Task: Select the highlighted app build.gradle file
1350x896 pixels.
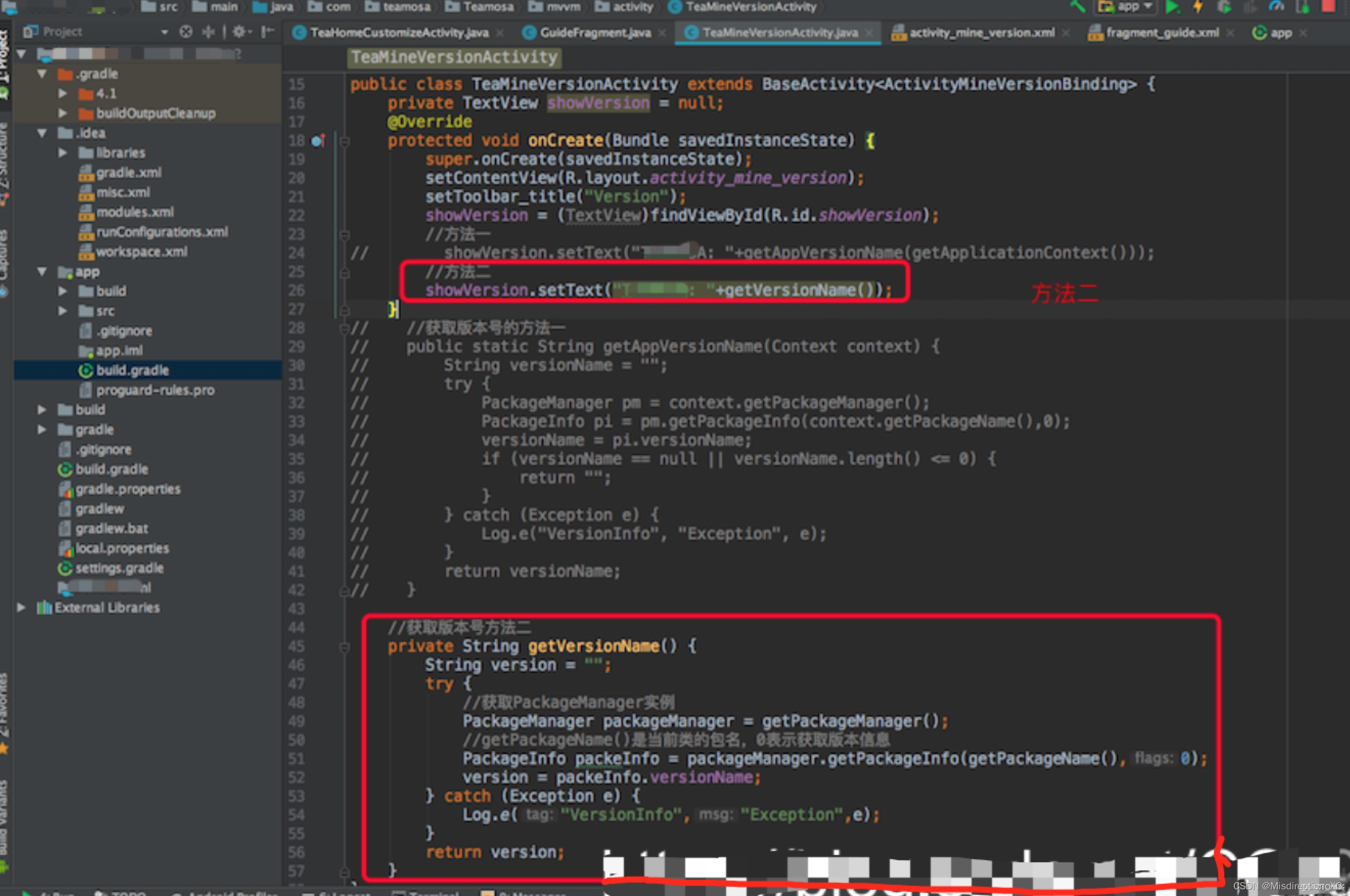Action: [x=132, y=370]
